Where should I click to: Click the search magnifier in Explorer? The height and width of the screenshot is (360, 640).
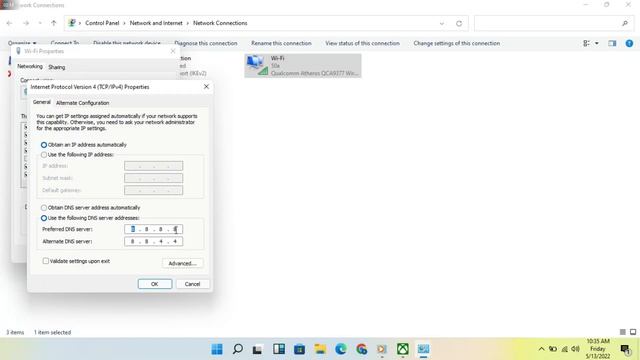pos(625,23)
